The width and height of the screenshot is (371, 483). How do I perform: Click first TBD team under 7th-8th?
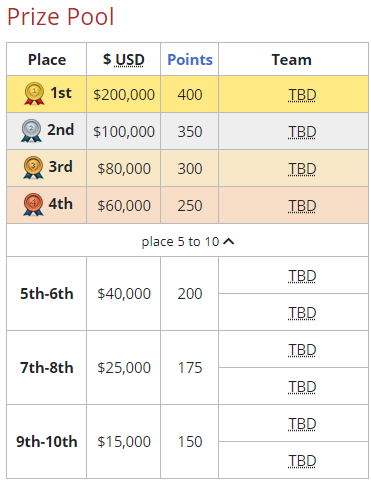click(302, 350)
